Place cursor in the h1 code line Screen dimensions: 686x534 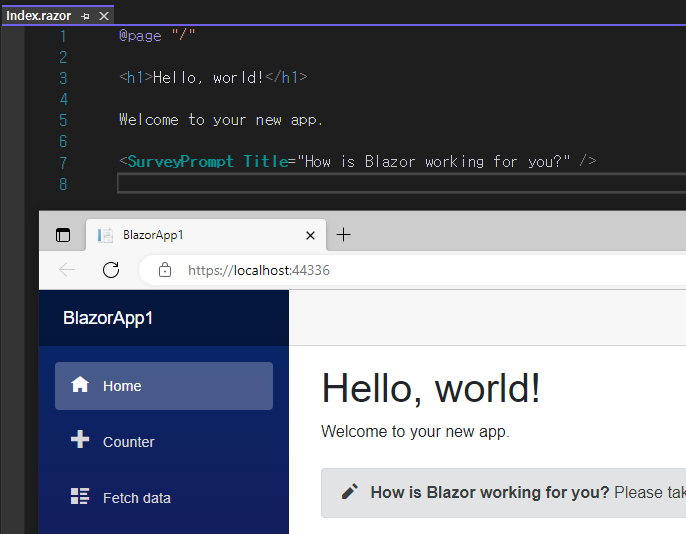pyautogui.click(x=213, y=77)
